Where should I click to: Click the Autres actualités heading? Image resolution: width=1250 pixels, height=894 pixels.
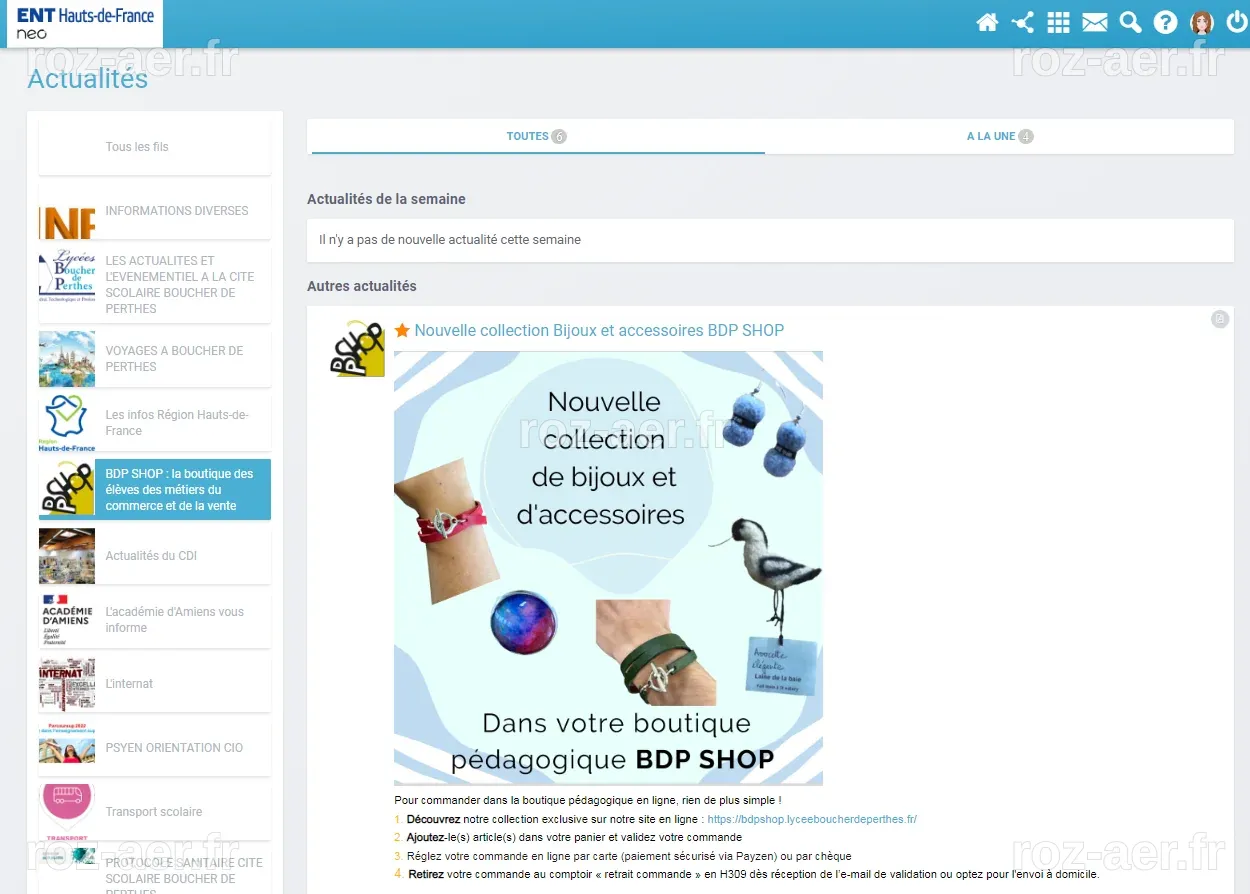coord(362,286)
